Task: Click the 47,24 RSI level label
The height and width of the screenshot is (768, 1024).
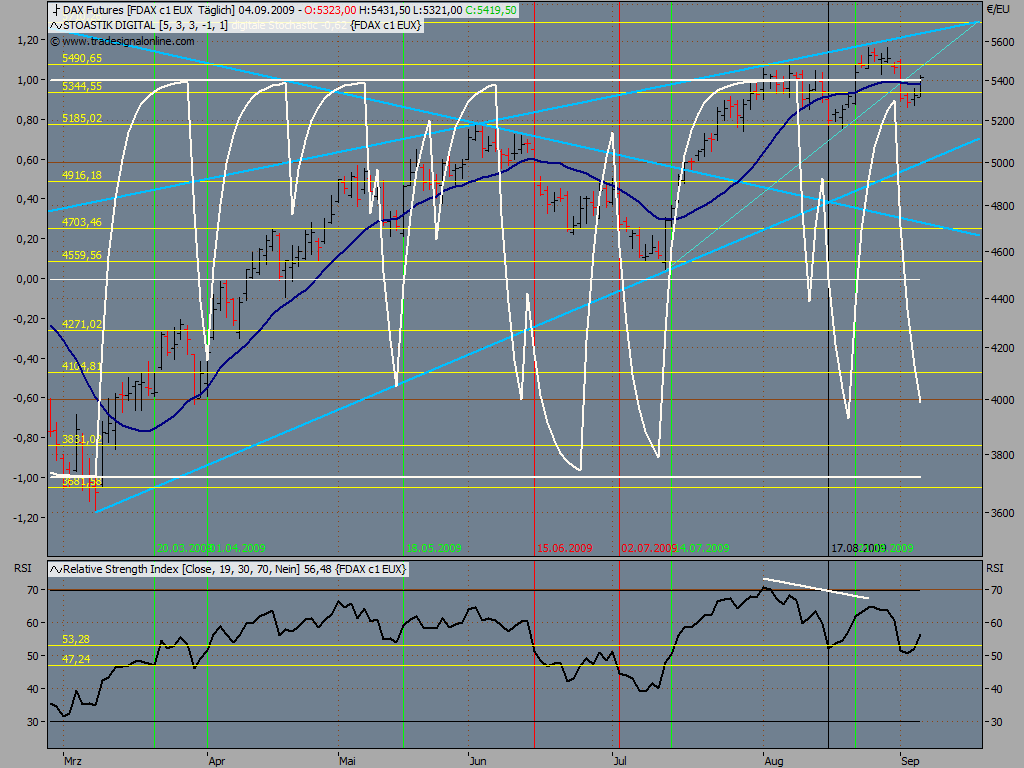Action: 76,660
